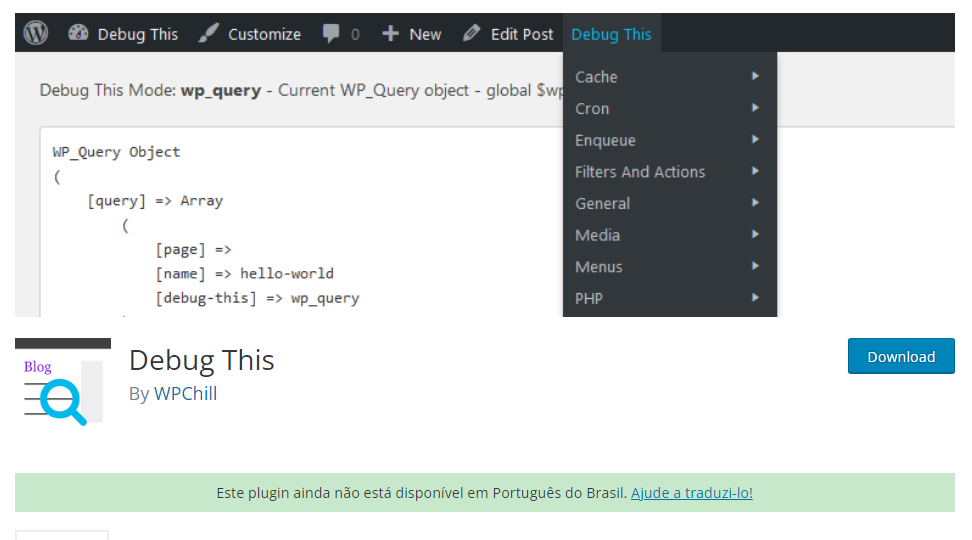Select the Enqueue menu entry
The height and width of the screenshot is (540, 972).
tap(669, 140)
